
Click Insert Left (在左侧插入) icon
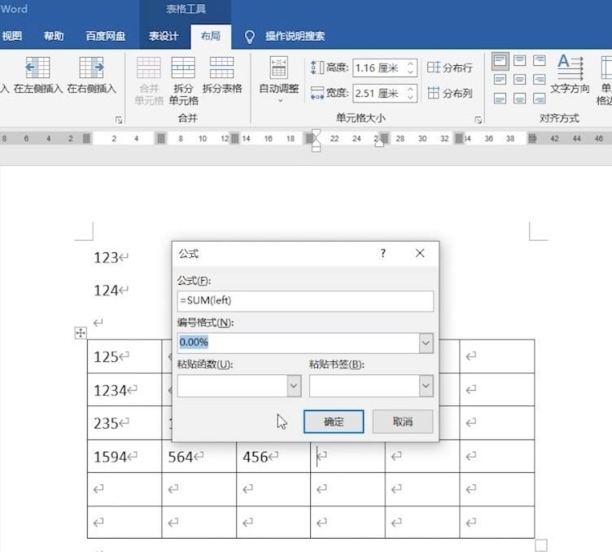point(38,68)
